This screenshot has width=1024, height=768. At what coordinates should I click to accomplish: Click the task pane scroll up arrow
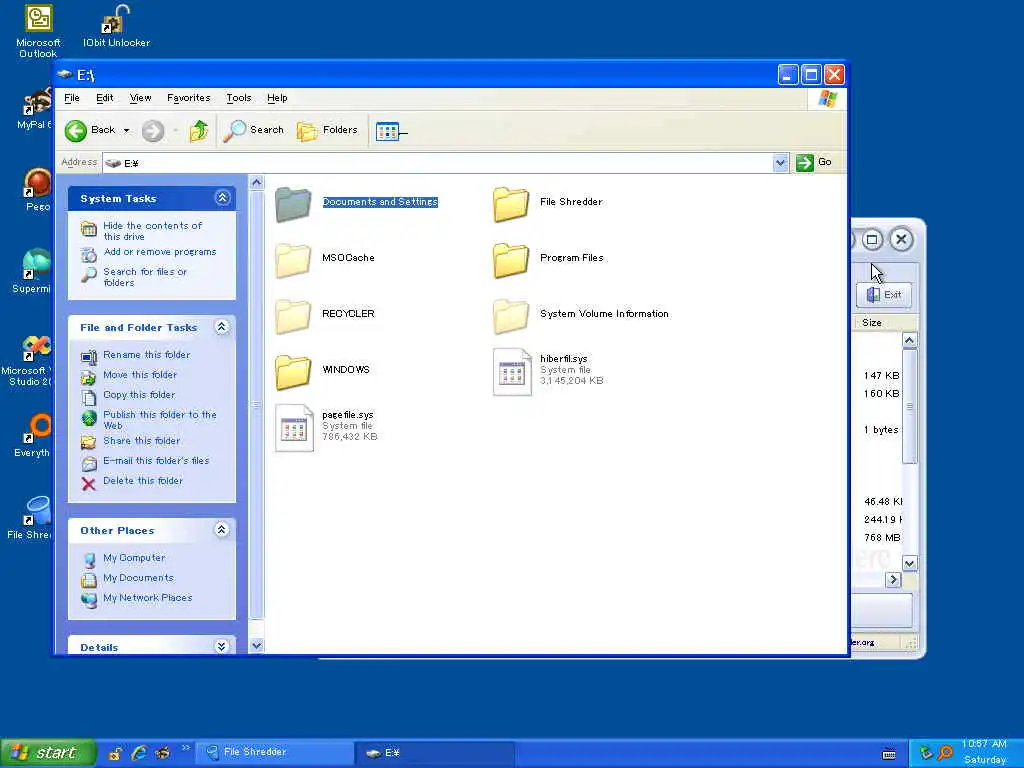[257, 183]
